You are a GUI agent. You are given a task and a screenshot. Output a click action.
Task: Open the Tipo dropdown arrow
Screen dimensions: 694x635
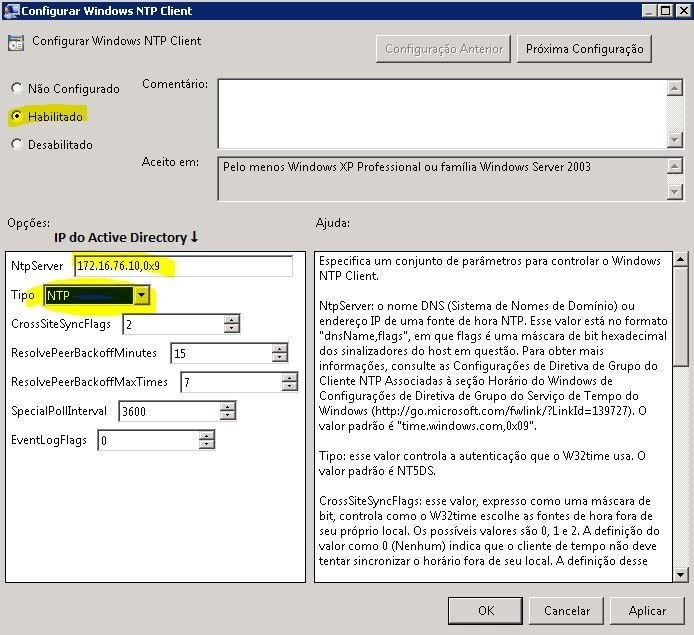point(142,295)
